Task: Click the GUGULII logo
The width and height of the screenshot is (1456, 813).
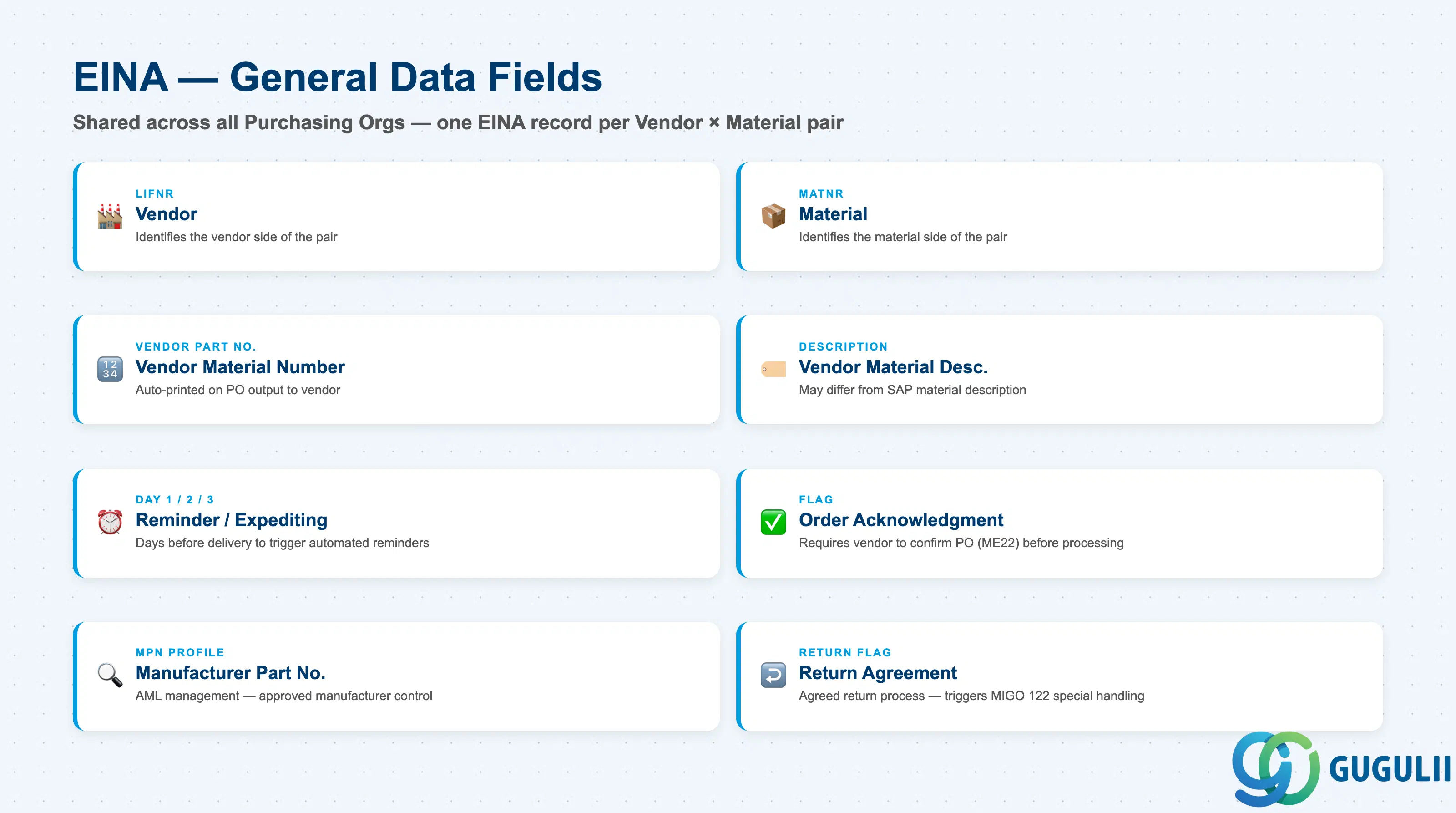Action: coord(1341,769)
